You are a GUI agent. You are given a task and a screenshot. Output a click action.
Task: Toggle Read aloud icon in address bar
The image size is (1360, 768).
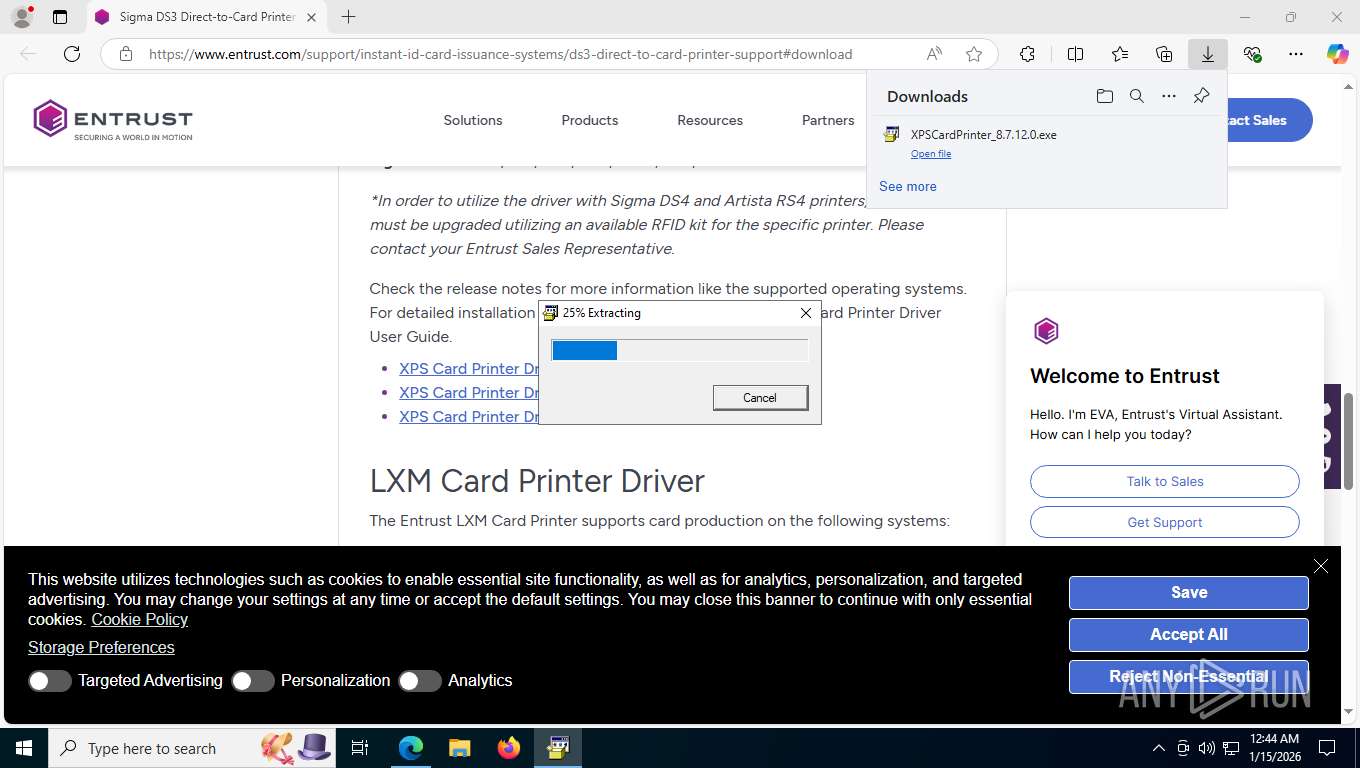pos(934,54)
